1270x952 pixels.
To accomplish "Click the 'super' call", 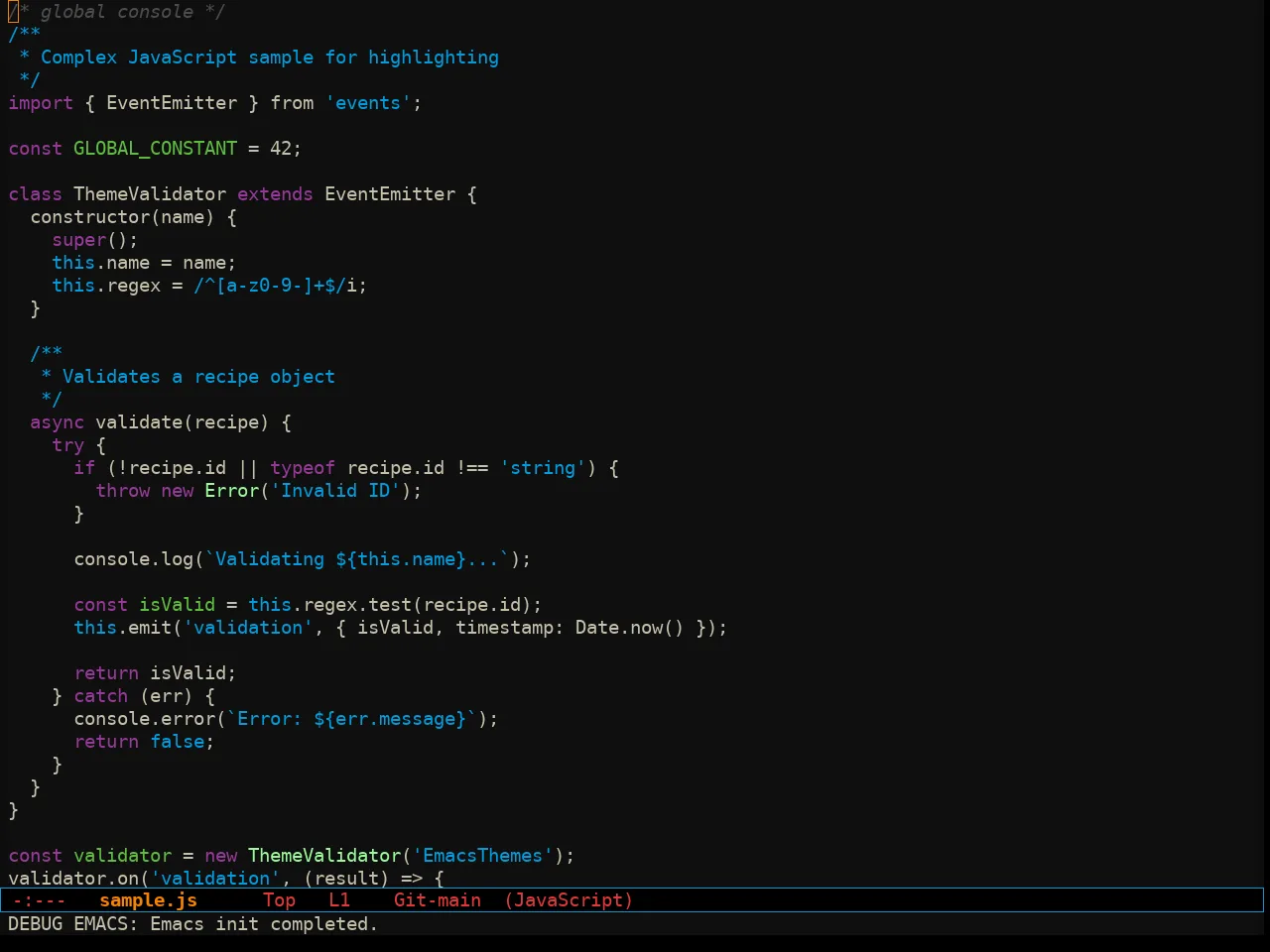I will click(78, 240).
